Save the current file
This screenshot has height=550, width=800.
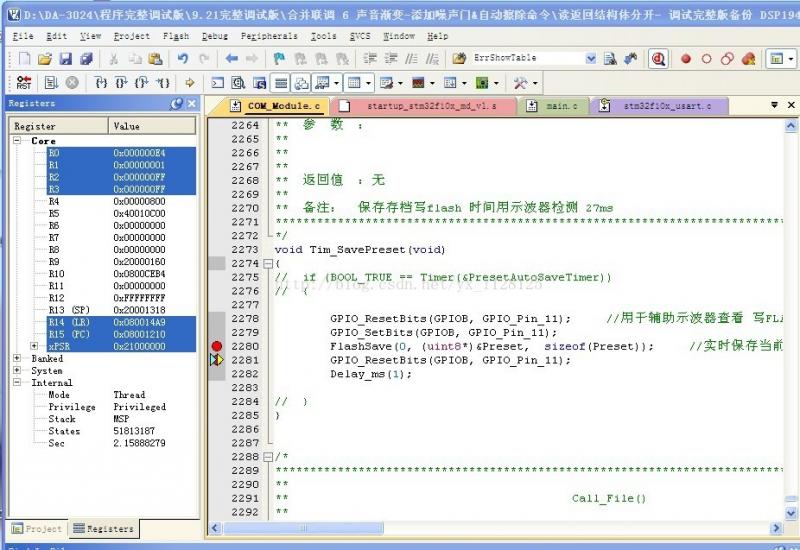(x=66, y=59)
